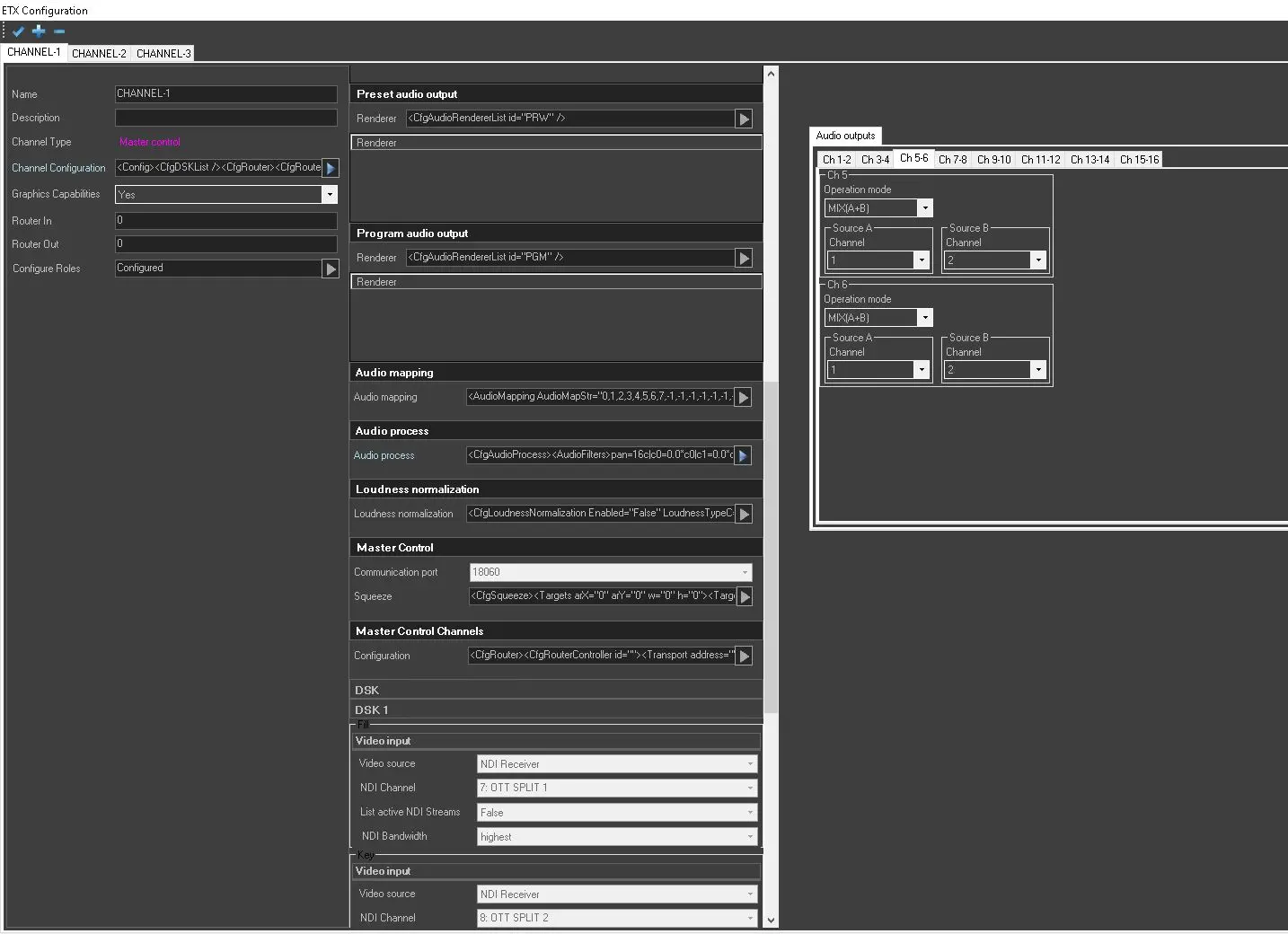Click scrollbar down arrow in center panel
The height and width of the screenshot is (934, 1288).
pos(770,920)
